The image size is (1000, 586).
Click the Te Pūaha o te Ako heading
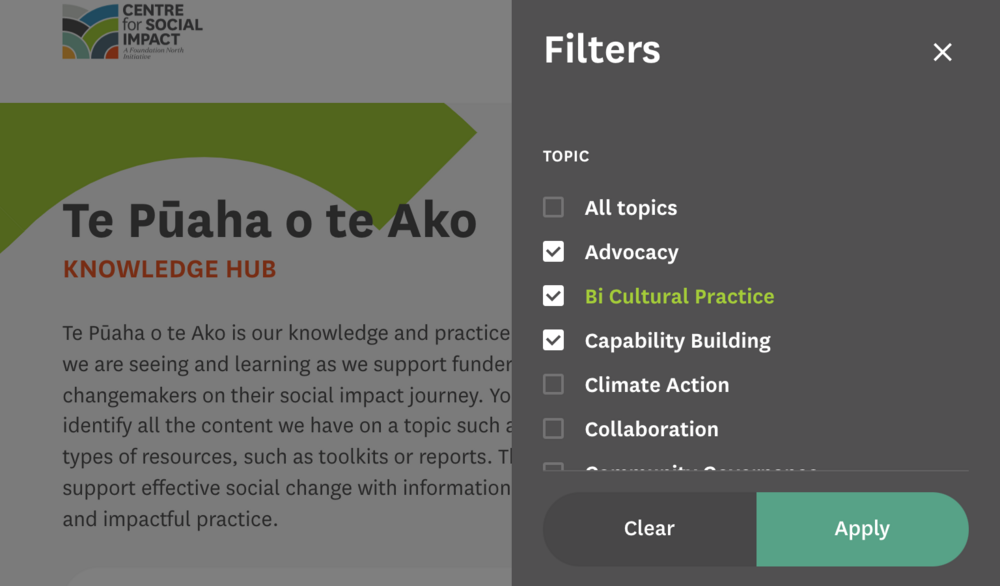click(270, 220)
